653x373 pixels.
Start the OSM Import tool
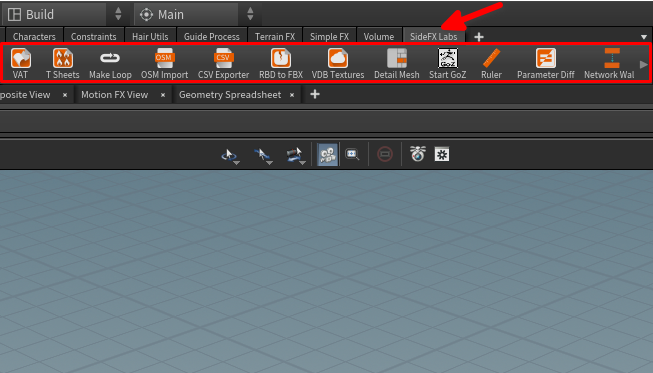pos(164,63)
